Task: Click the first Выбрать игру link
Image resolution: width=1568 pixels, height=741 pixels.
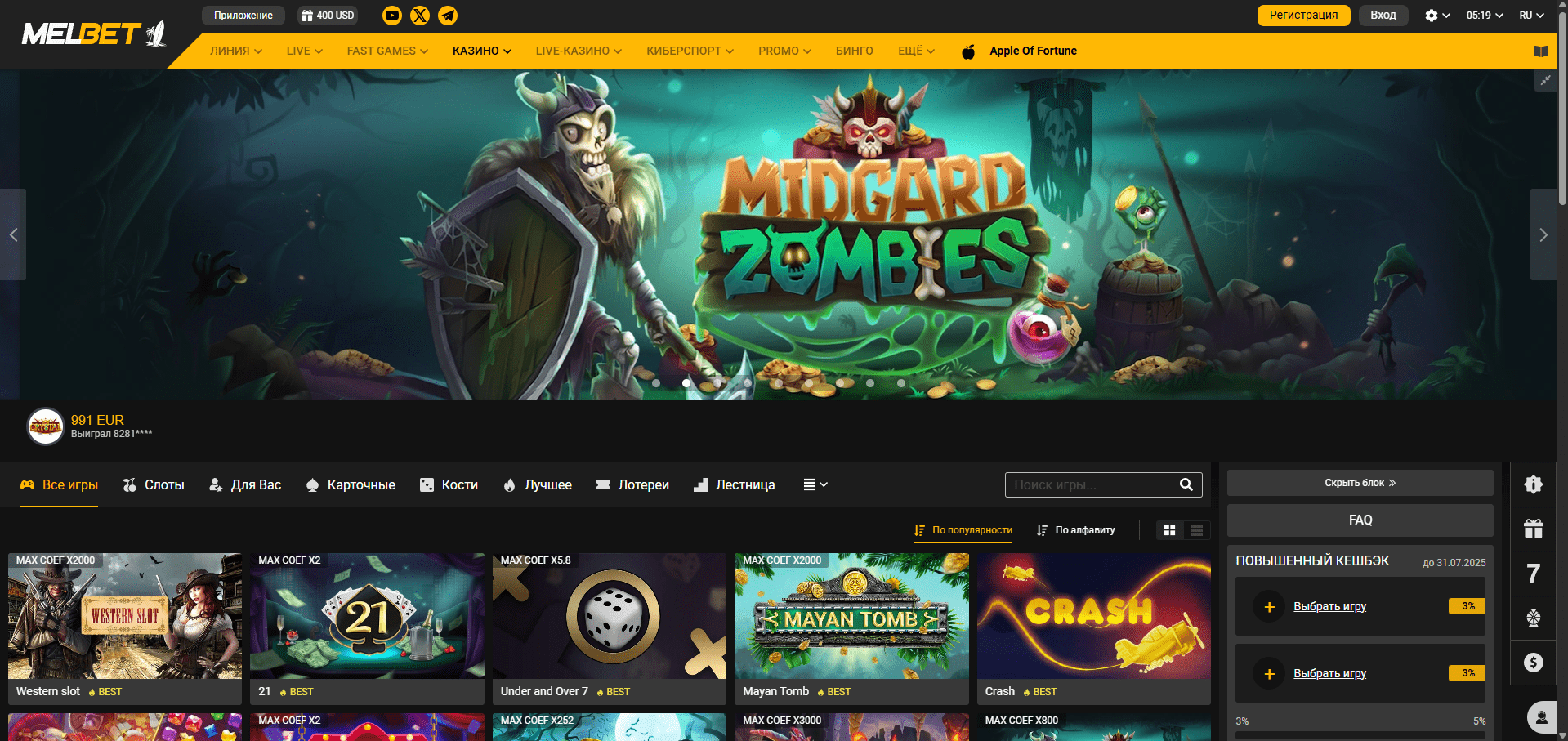Action: (1329, 607)
